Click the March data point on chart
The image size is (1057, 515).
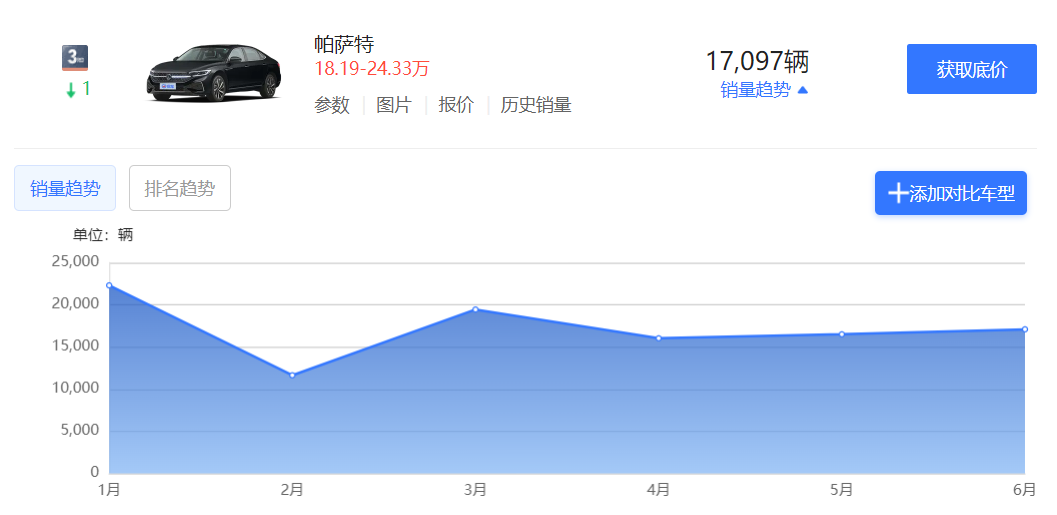[475, 309]
